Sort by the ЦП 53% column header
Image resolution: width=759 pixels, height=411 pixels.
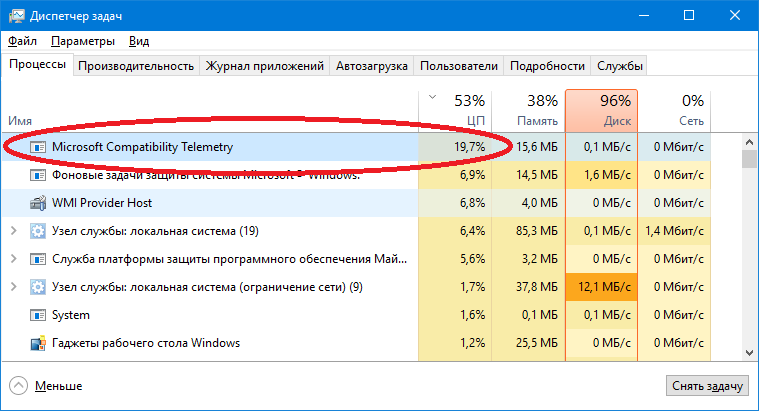(x=455, y=111)
